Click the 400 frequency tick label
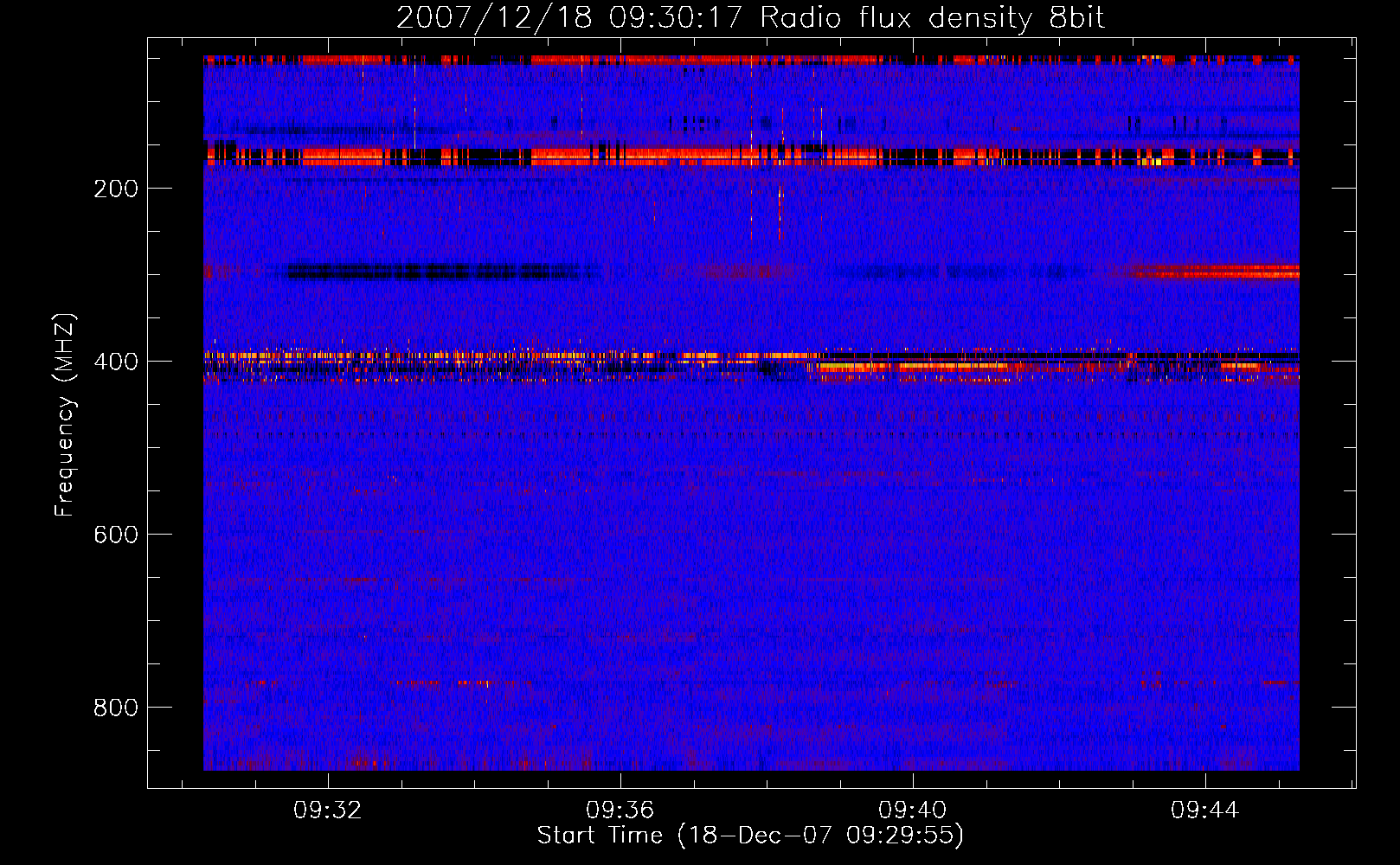The width and height of the screenshot is (1400, 865). click(116, 362)
